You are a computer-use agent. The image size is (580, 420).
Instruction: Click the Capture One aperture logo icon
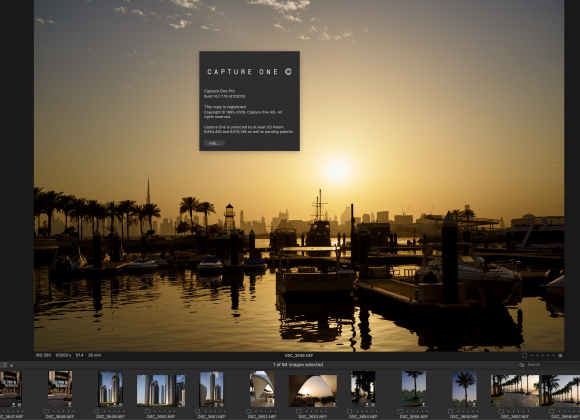tap(288, 71)
